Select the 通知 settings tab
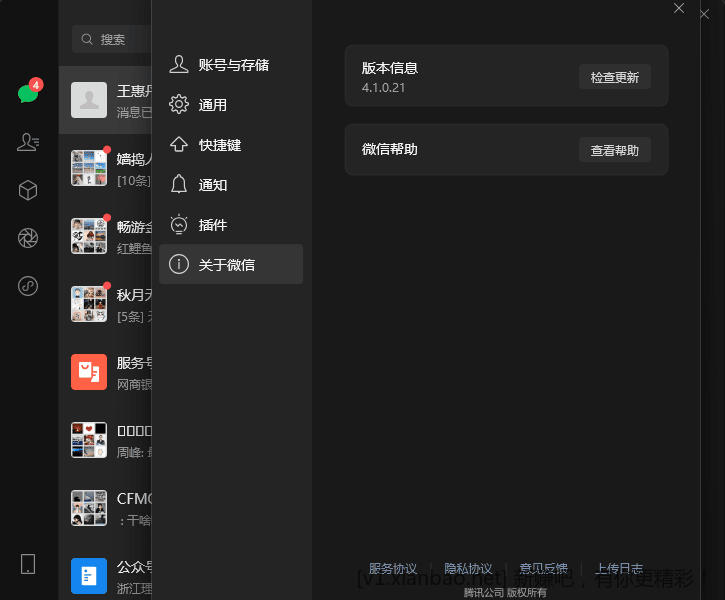The width and height of the screenshot is (725, 600). coord(231,185)
